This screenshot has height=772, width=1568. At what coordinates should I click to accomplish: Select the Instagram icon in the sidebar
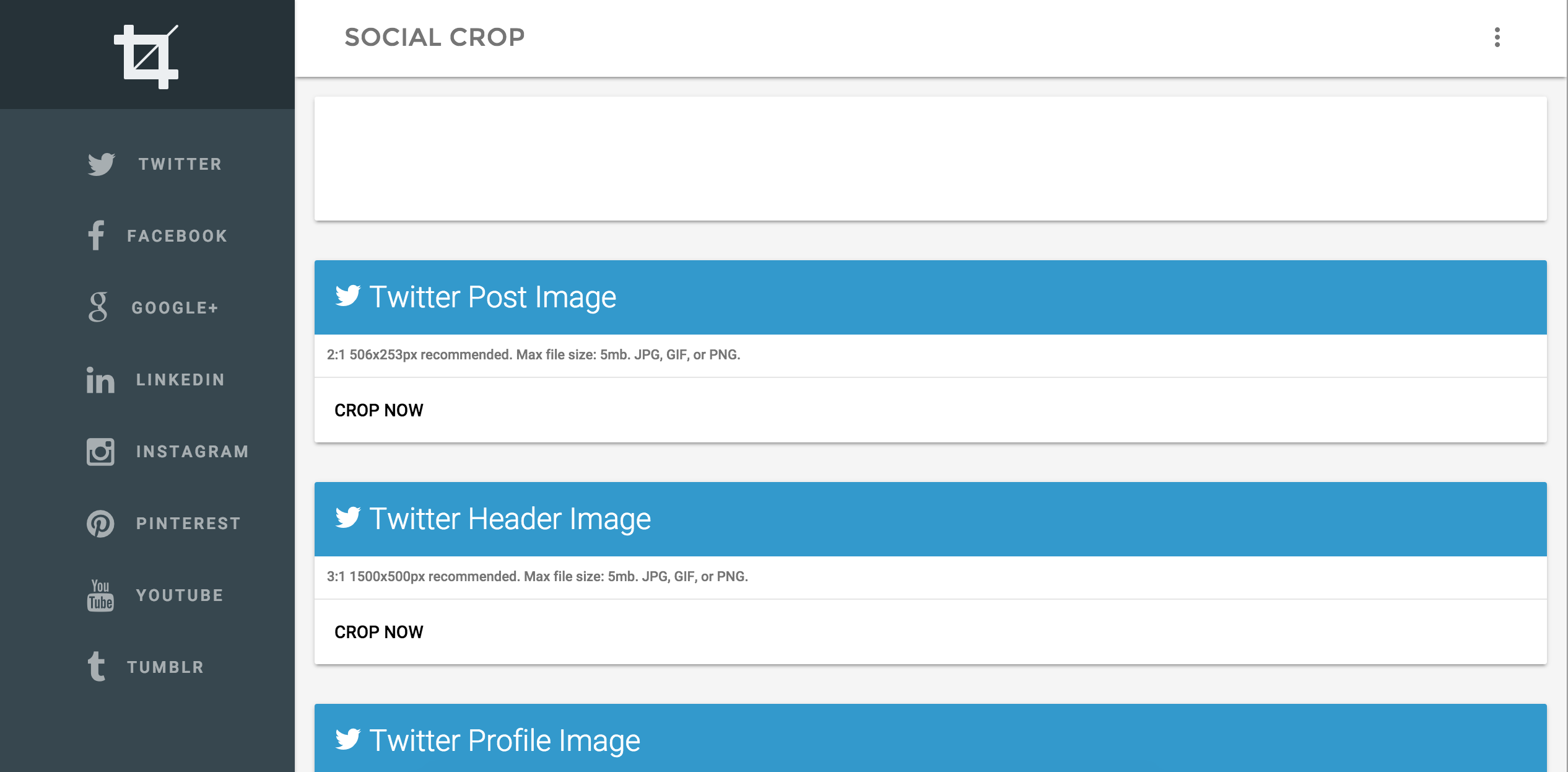point(100,452)
